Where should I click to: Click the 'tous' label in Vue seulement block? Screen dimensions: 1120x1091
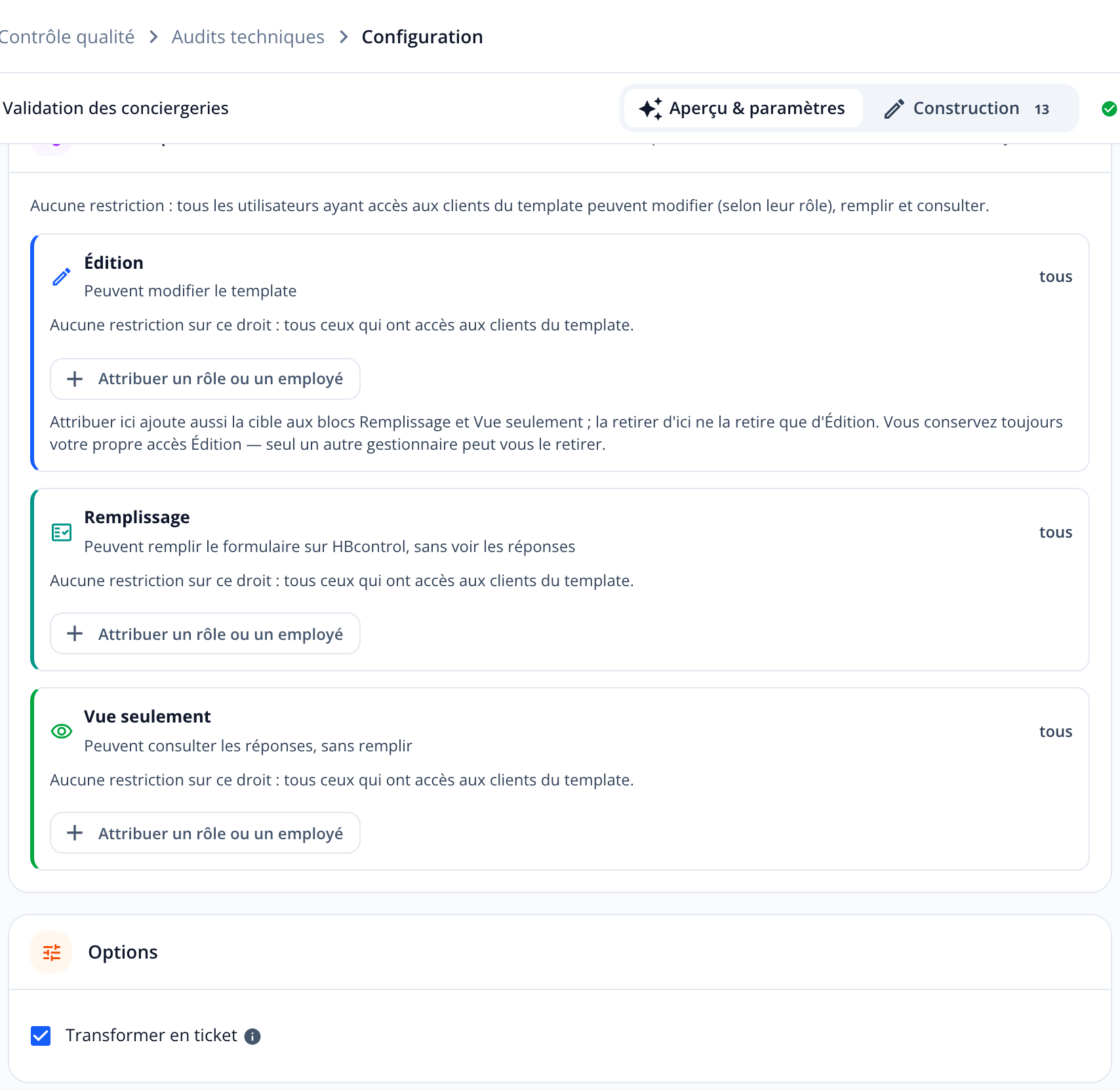point(1056,732)
